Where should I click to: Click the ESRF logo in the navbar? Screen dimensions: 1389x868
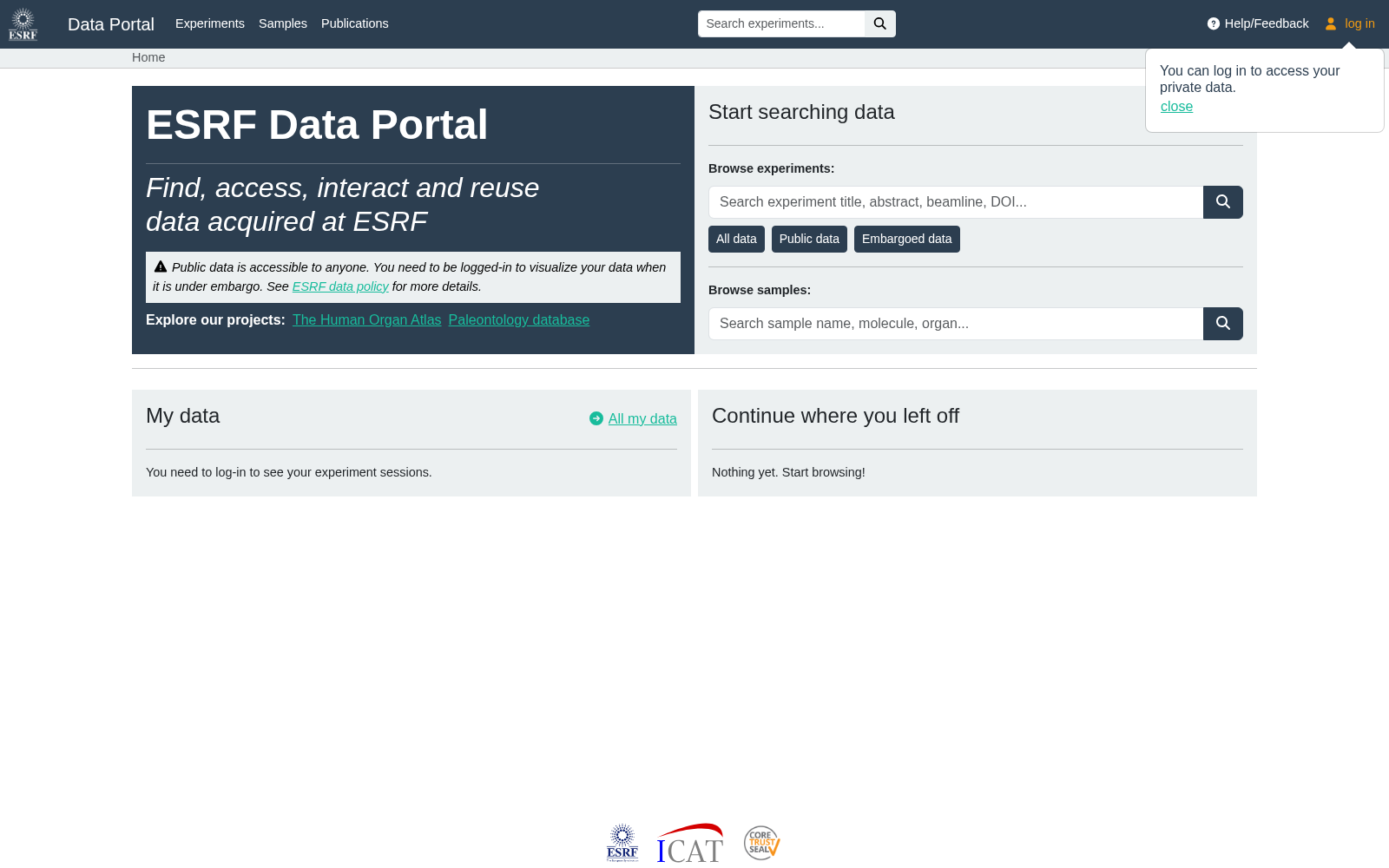(23, 24)
